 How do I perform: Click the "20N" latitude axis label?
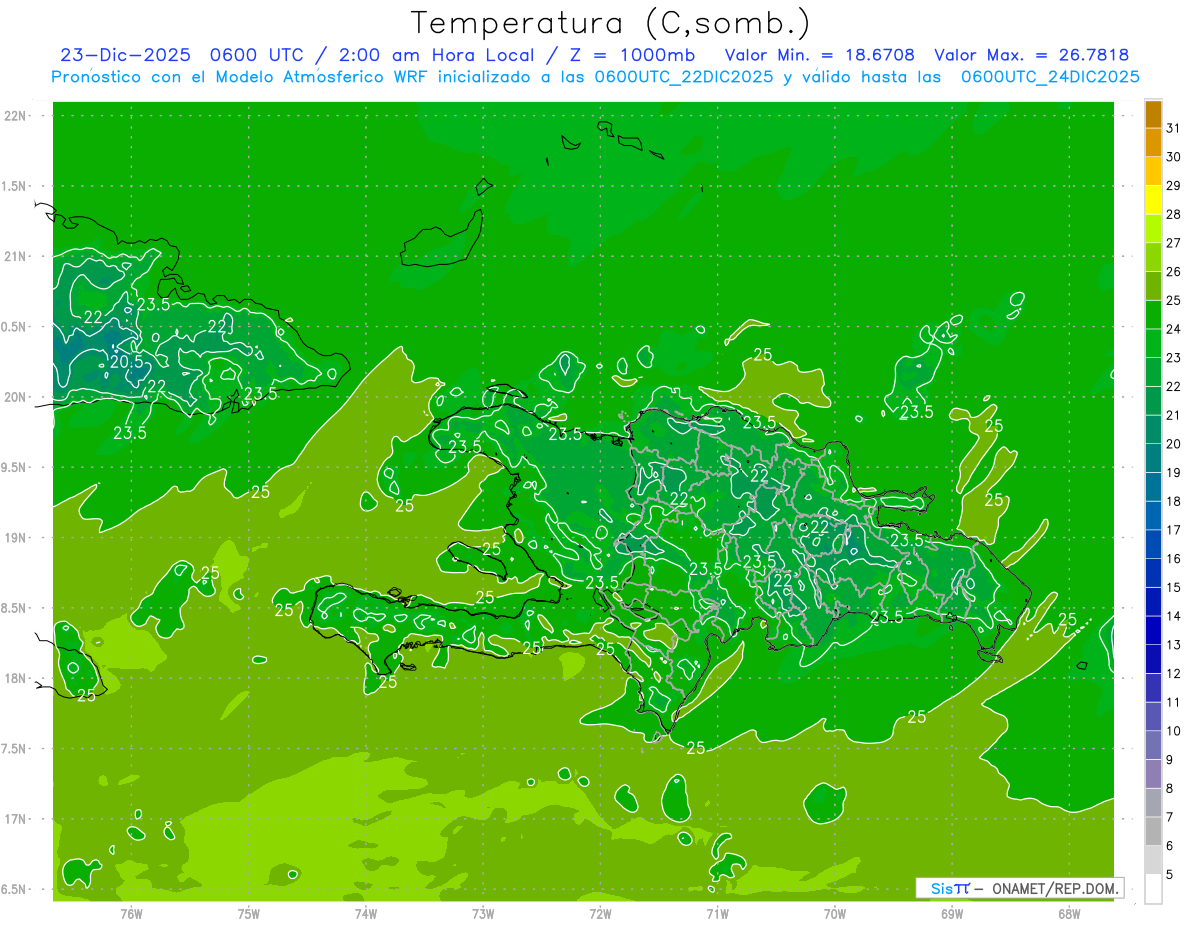pos(15,397)
